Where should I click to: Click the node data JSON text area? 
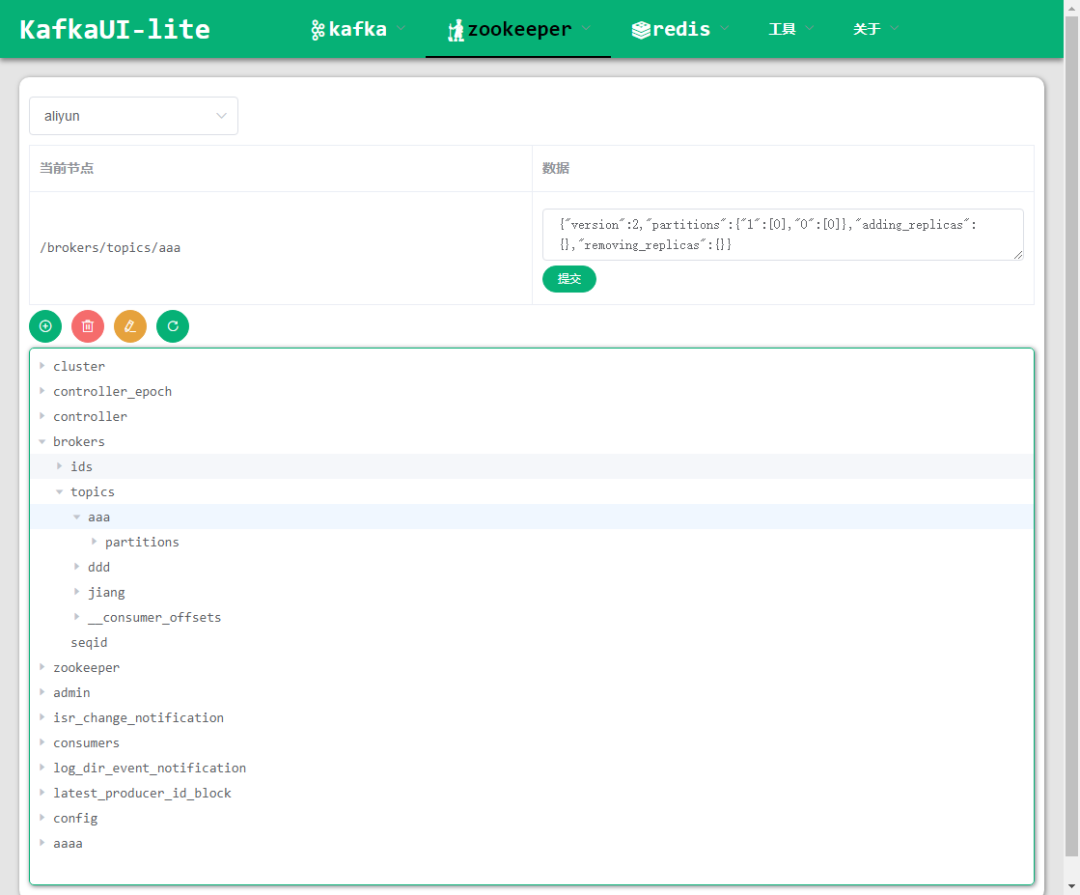pos(782,235)
